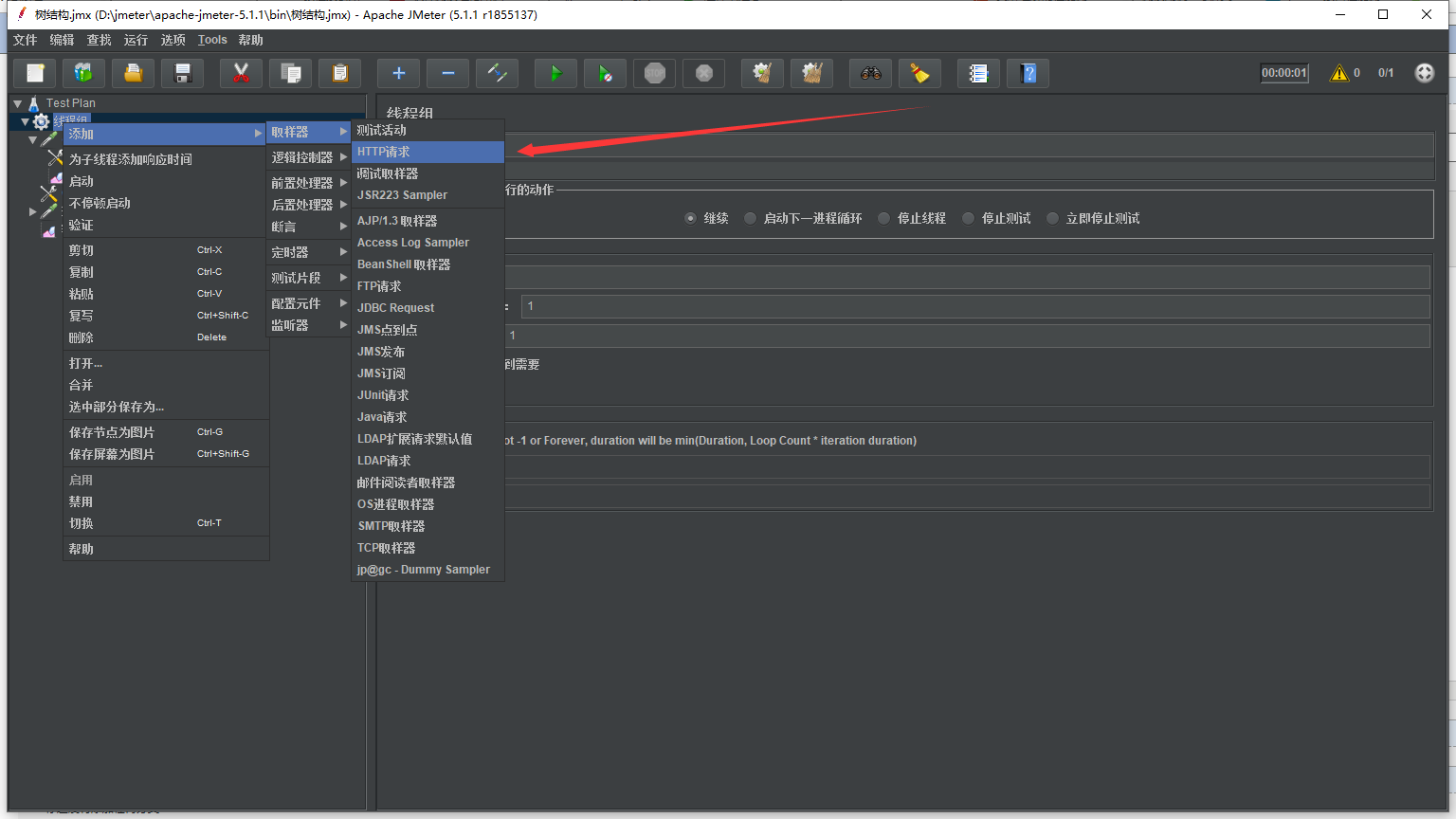This screenshot has height=819, width=1456.
Task: Expand the 前置处理器 submenu
Action: click(309, 183)
